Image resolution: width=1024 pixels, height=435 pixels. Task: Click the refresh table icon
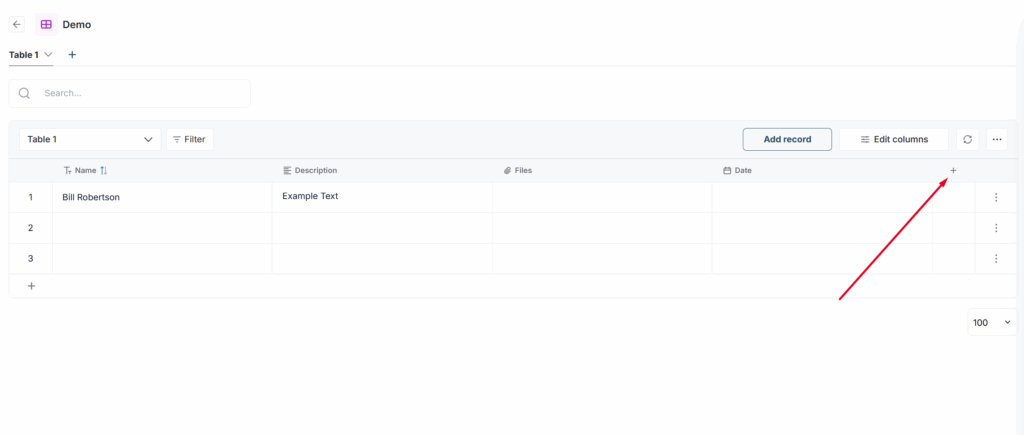pos(967,140)
